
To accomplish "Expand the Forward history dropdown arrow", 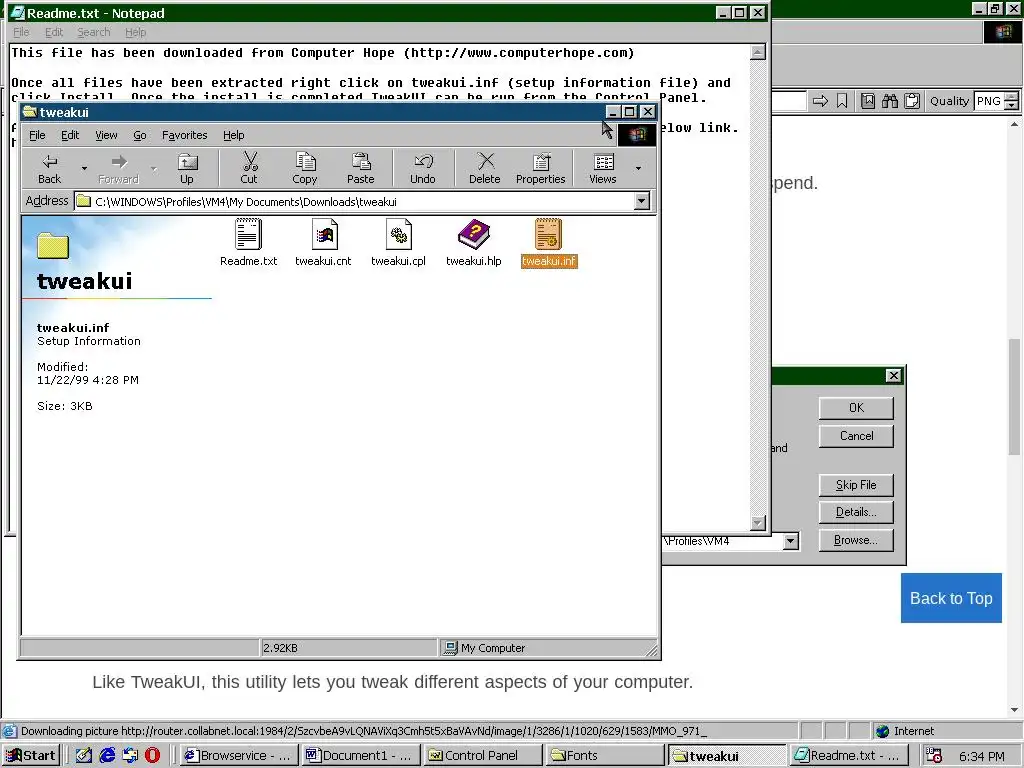I will coord(153,168).
